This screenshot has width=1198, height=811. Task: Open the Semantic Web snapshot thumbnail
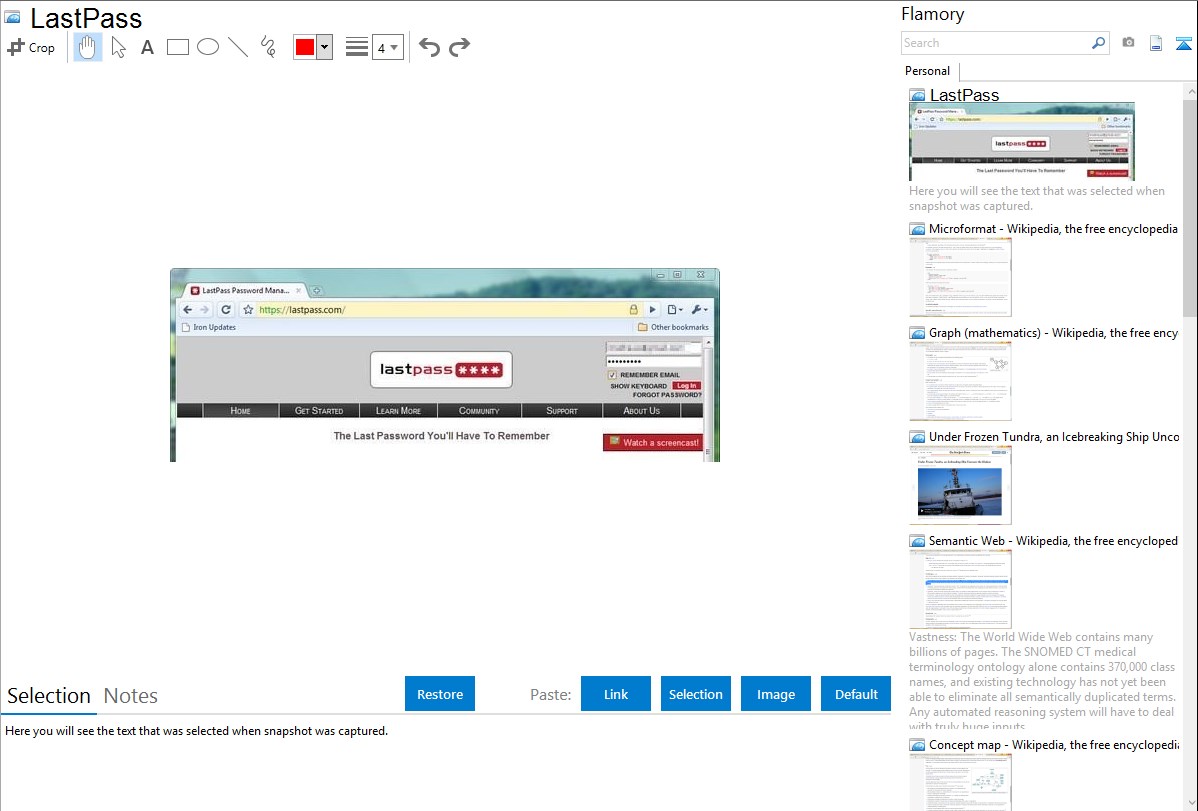coord(960,589)
